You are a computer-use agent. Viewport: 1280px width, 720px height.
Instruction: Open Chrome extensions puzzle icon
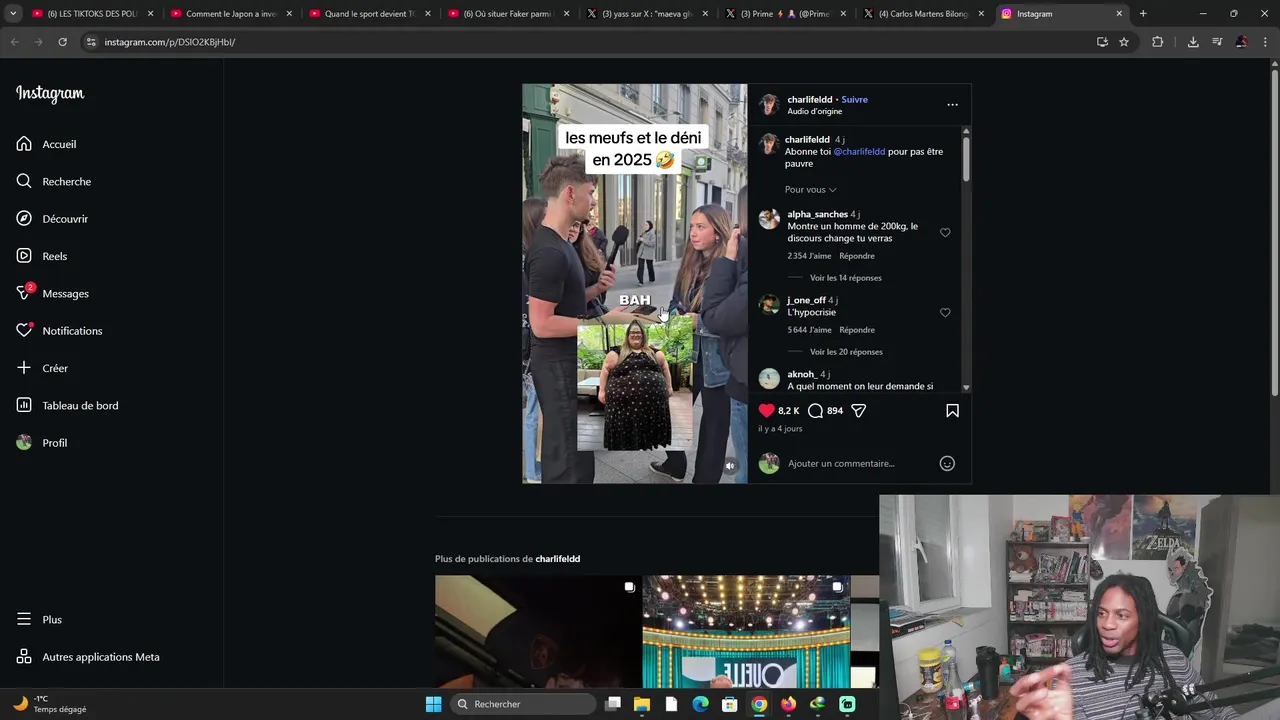[1158, 42]
